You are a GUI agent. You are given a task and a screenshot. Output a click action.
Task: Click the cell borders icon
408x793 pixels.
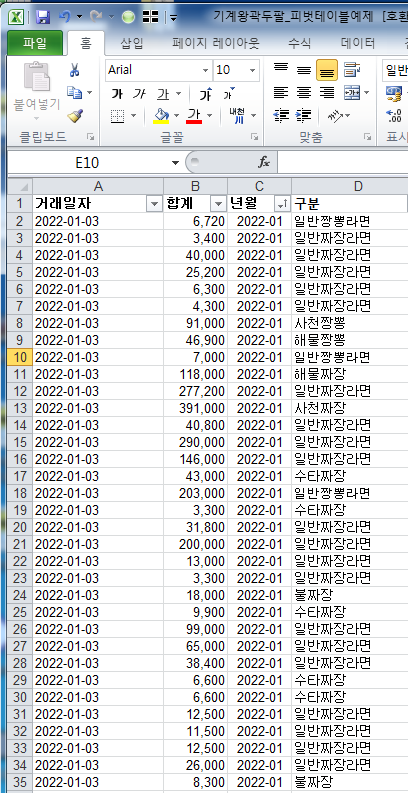117,116
